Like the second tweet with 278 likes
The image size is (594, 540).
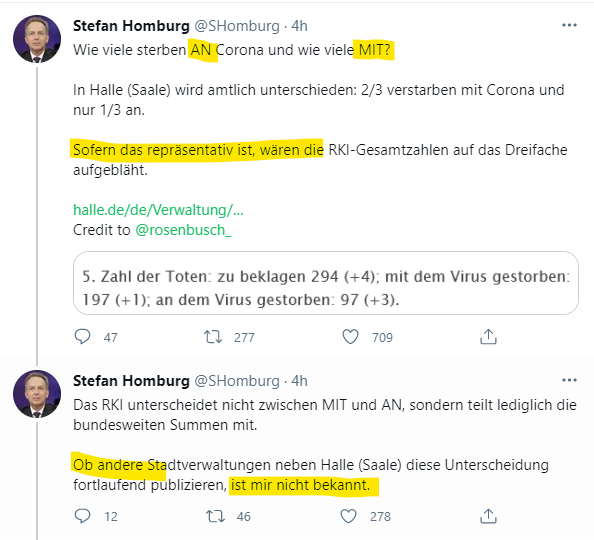pos(348,516)
